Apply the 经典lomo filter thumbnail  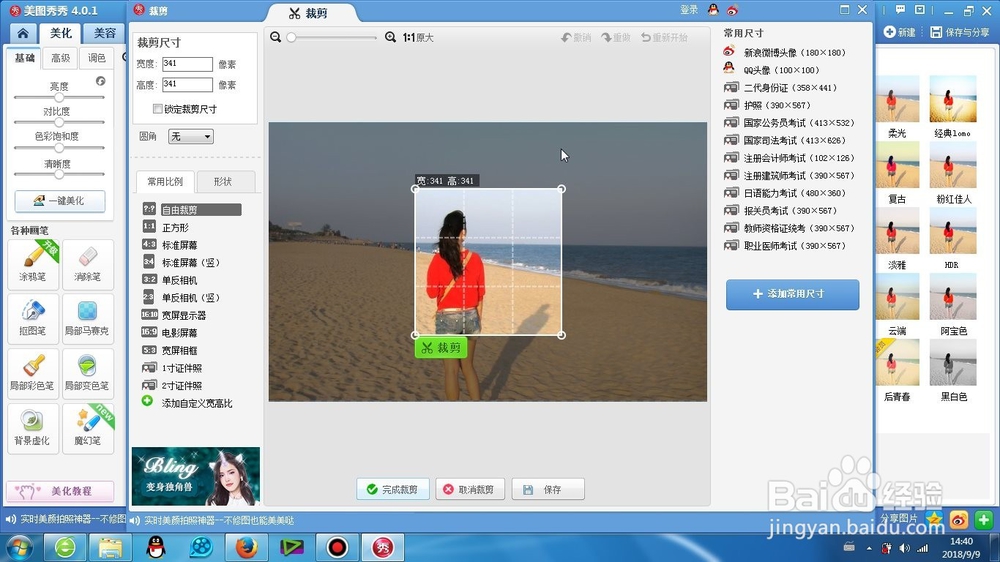pos(953,99)
